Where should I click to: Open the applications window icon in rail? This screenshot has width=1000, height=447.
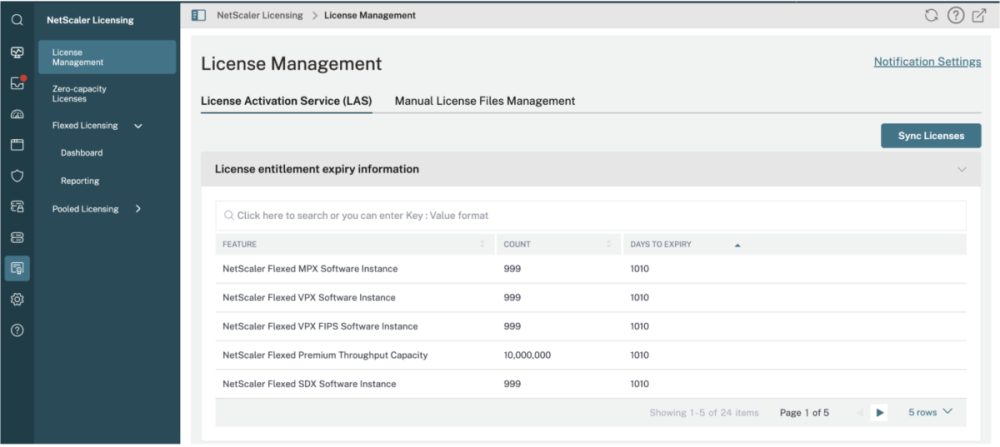(x=17, y=145)
